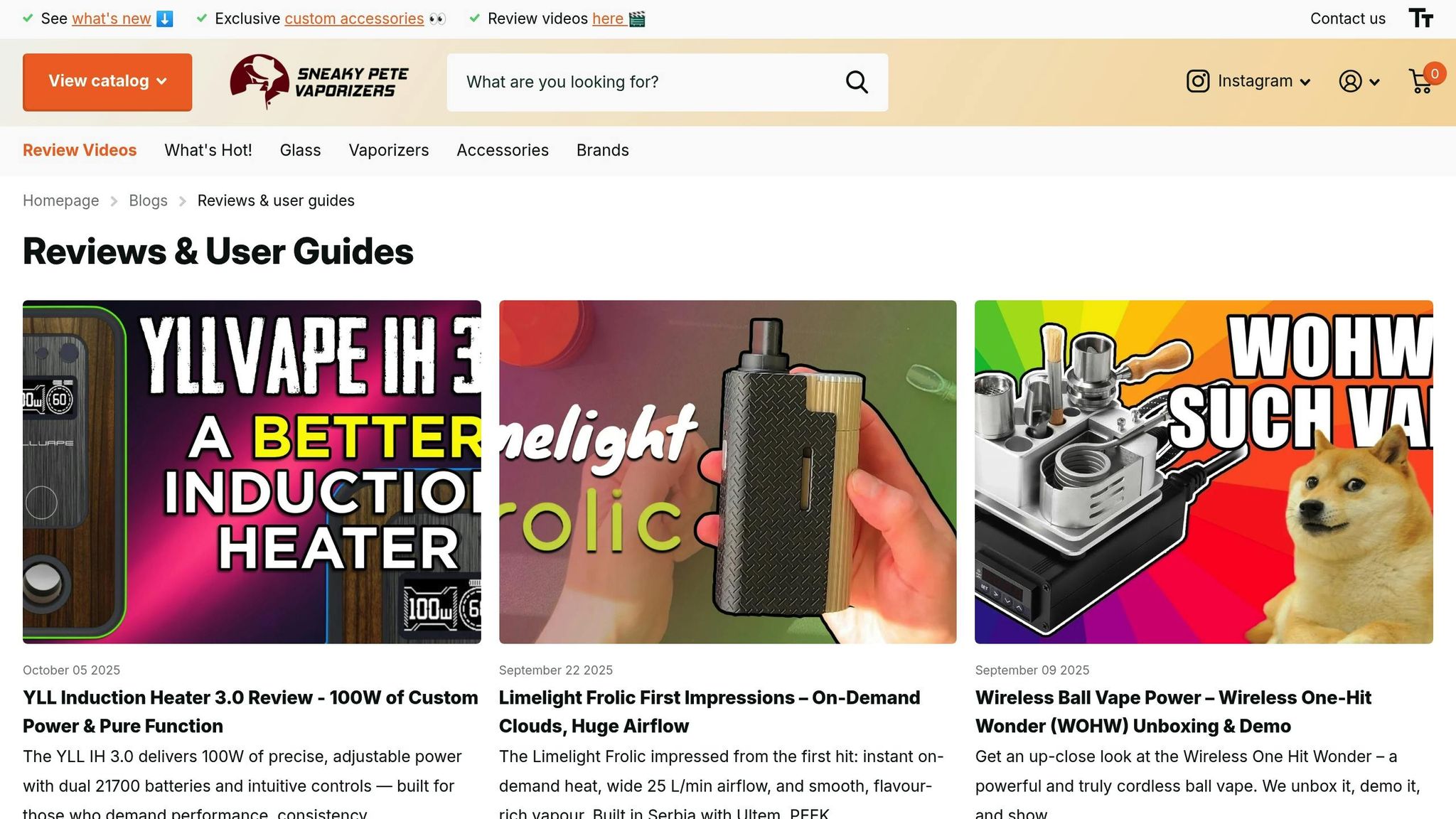Go to the Blogs breadcrumb link

pyautogui.click(x=148, y=201)
